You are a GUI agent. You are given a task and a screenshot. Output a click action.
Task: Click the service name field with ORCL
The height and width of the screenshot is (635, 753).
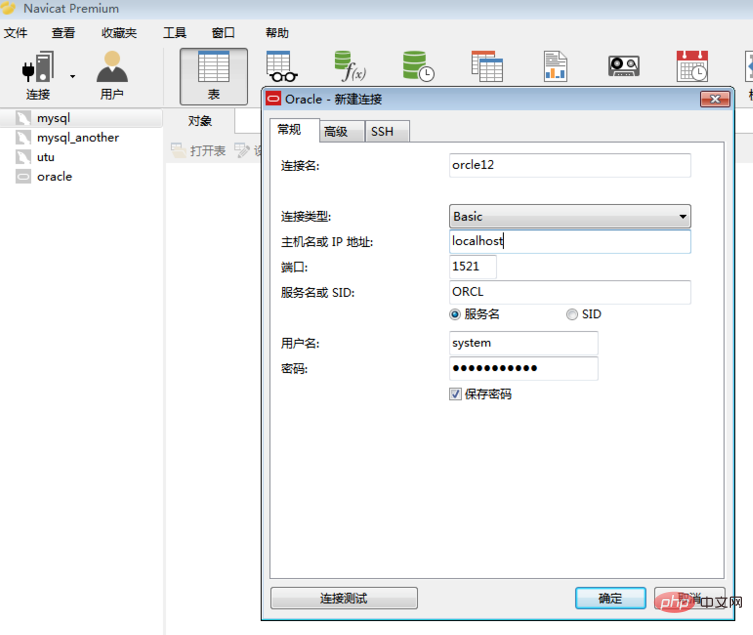[x=570, y=292]
